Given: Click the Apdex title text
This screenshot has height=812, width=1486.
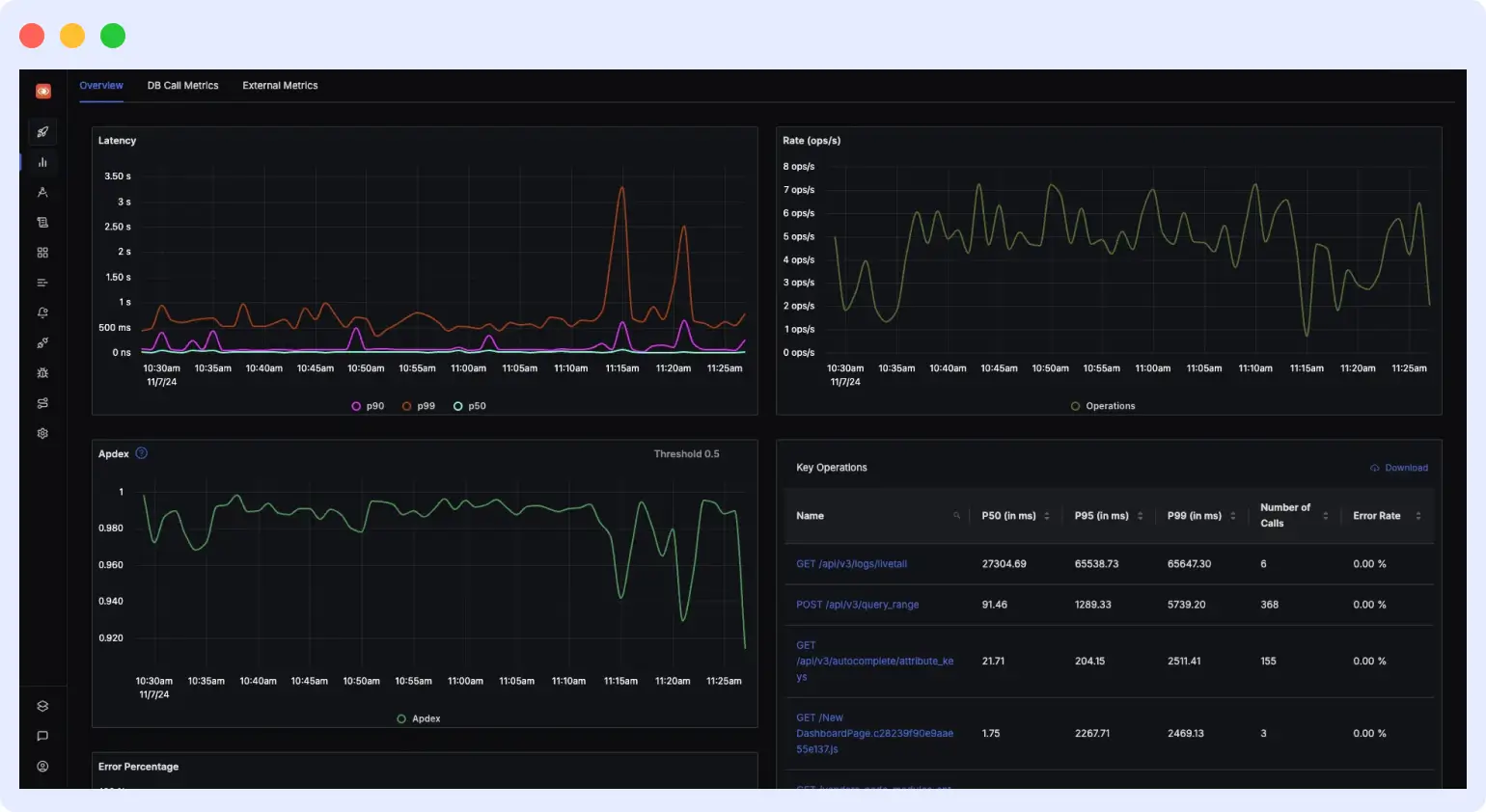Looking at the screenshot, I should click(113, 454).
